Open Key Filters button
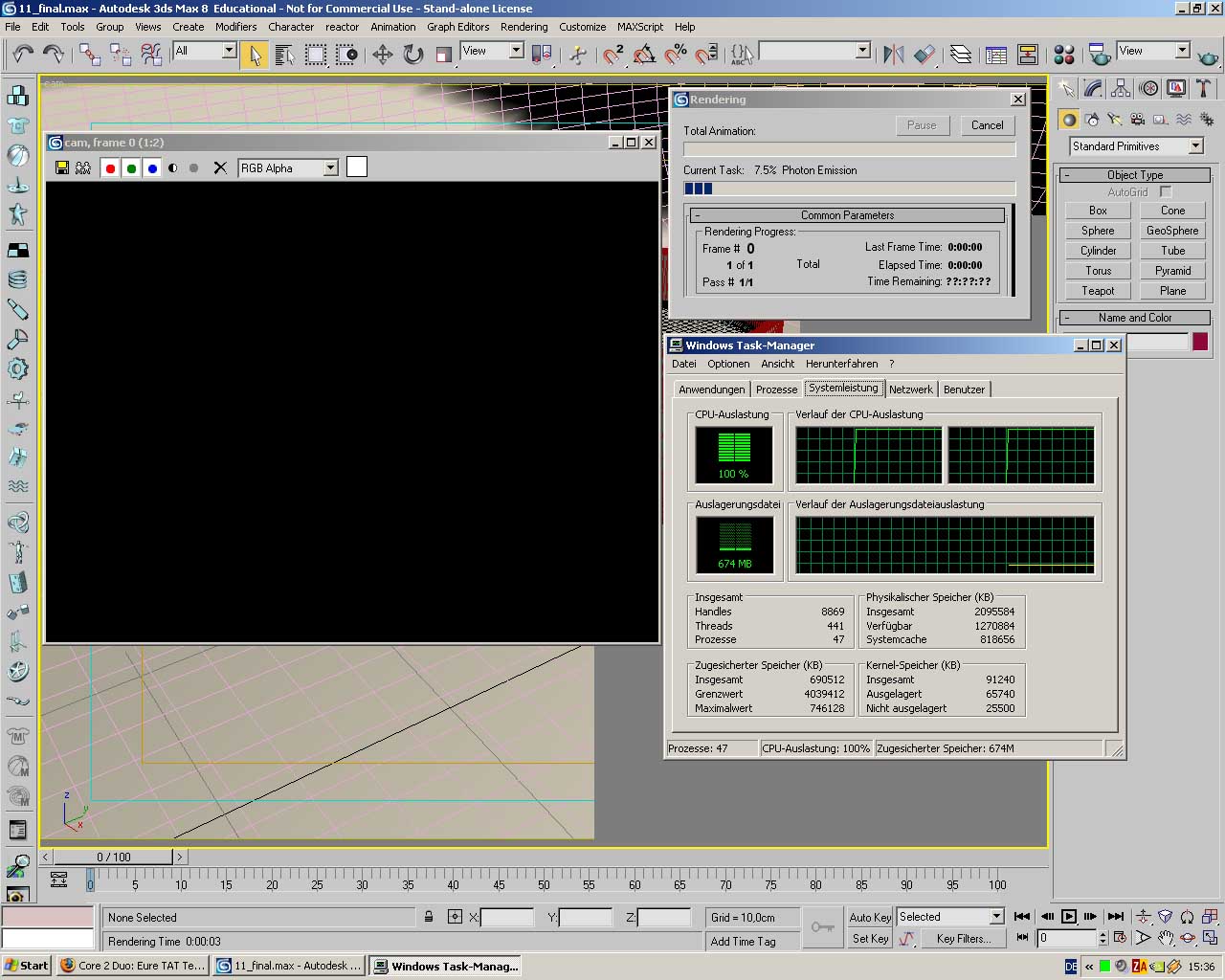This screenshot has height=980, width=1225. pos(963,939)
